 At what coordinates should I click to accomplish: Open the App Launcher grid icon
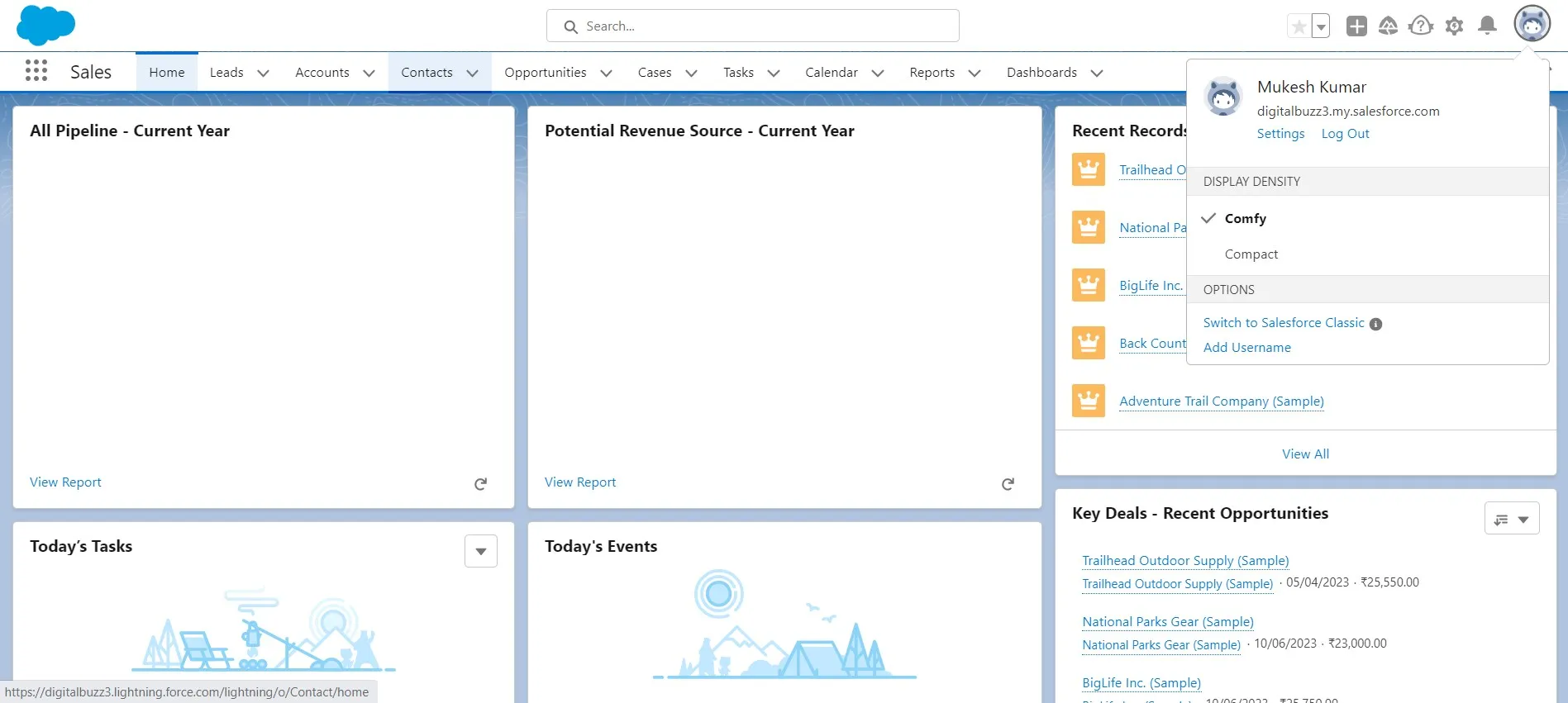[x=36, y=71]
